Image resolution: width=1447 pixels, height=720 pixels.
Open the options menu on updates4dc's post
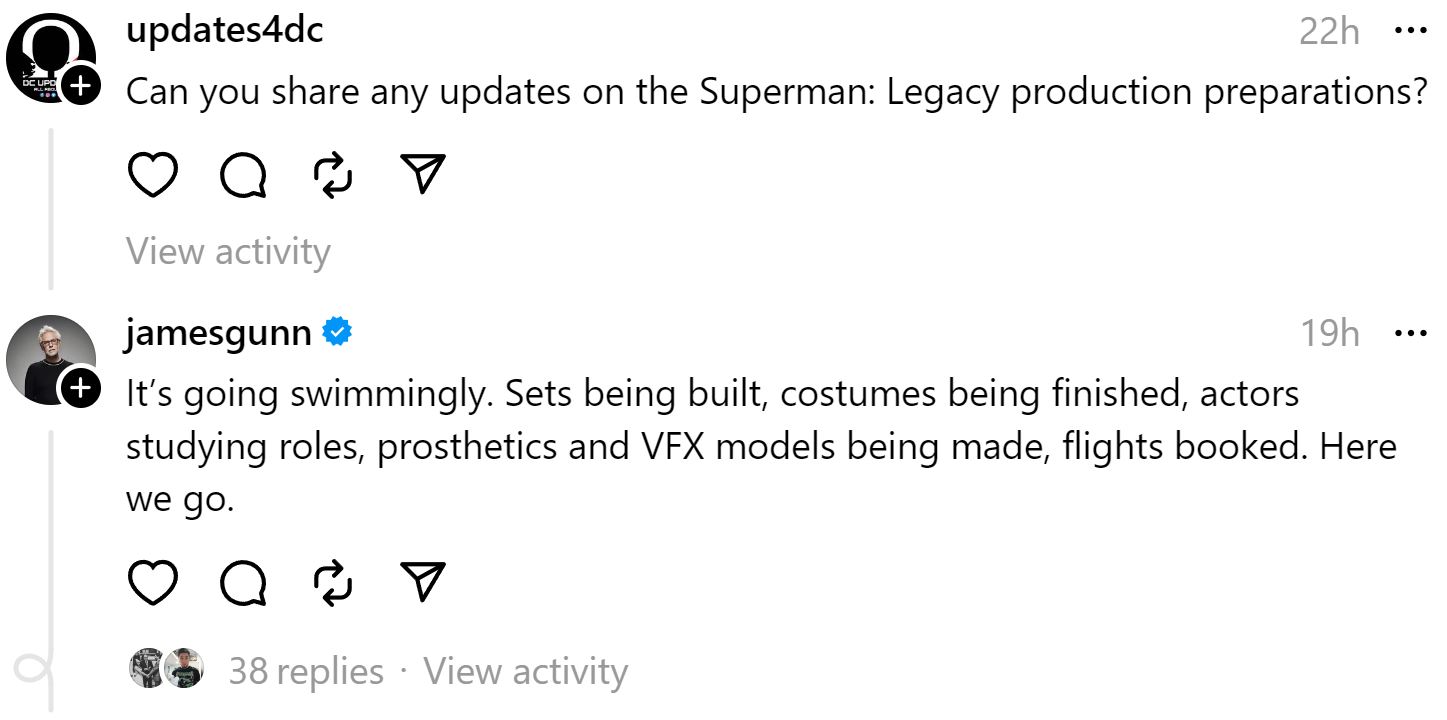[1413, 30]
